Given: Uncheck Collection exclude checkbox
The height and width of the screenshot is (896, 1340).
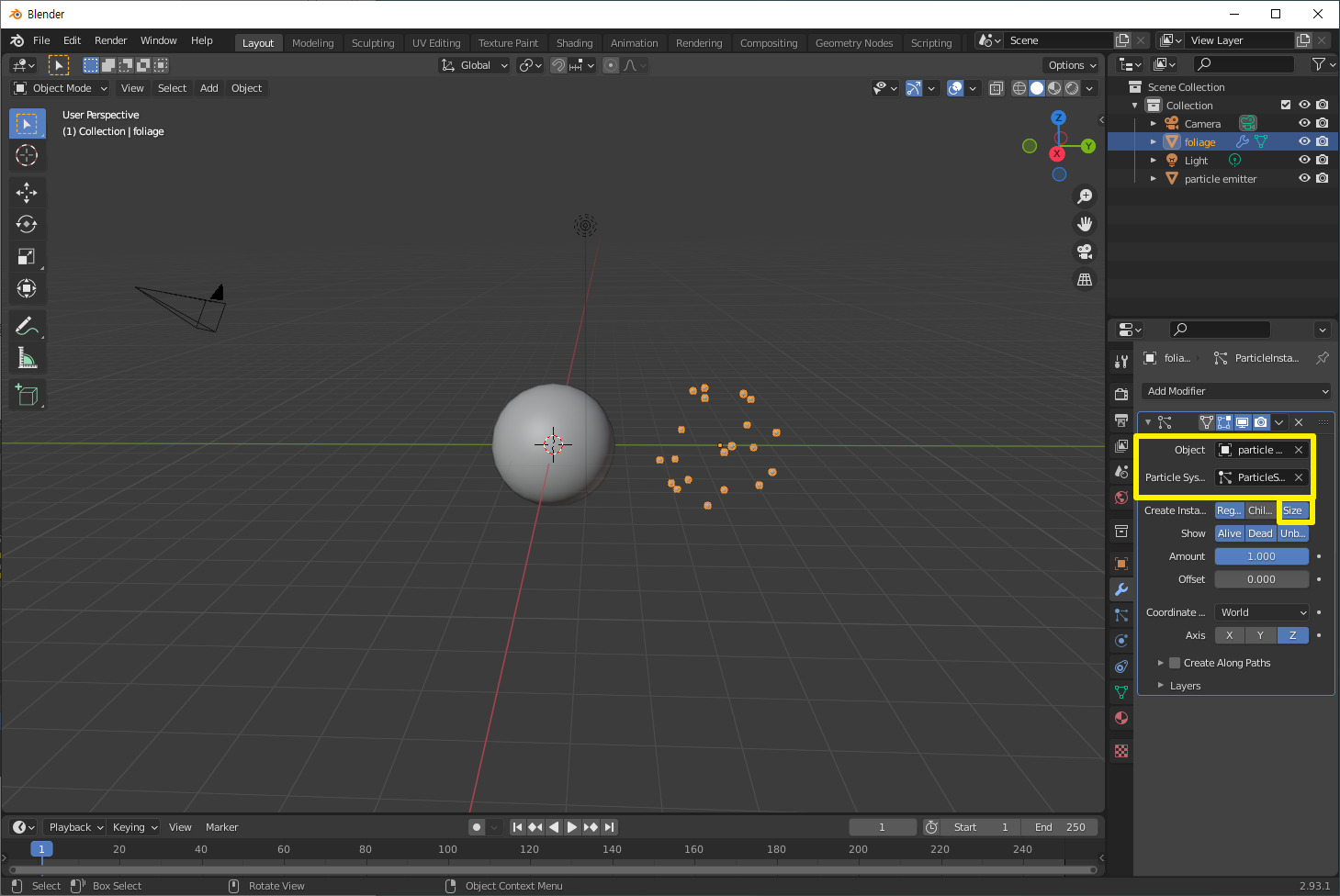Looking at the screenshot, I should pyautogui.click(x=1286, y=105).
